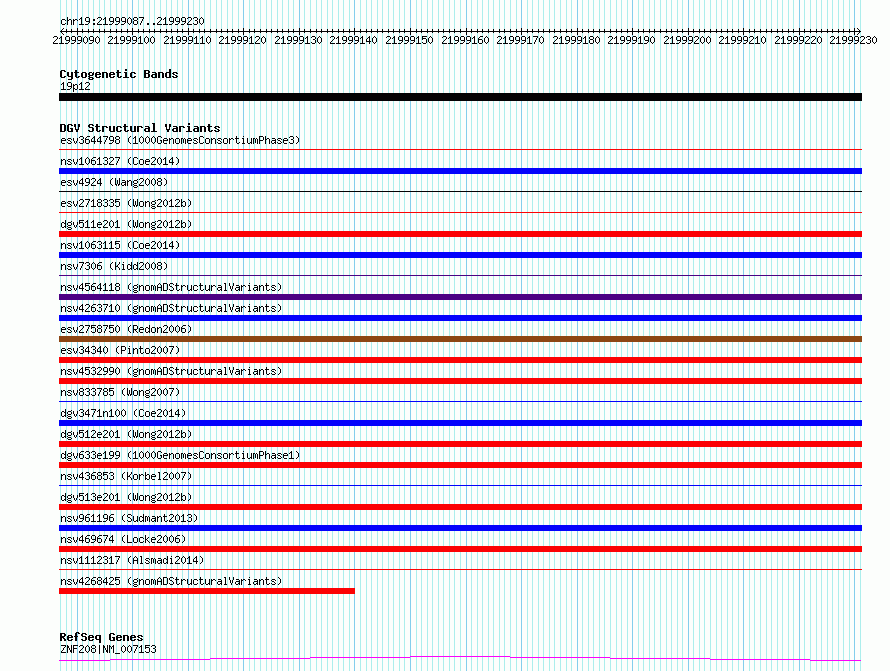Image resolution: width=890 pixels, height=671 pixels.
Task: Click variant label nsv833785 (Wong2007)
Action: tap(120, 392)
